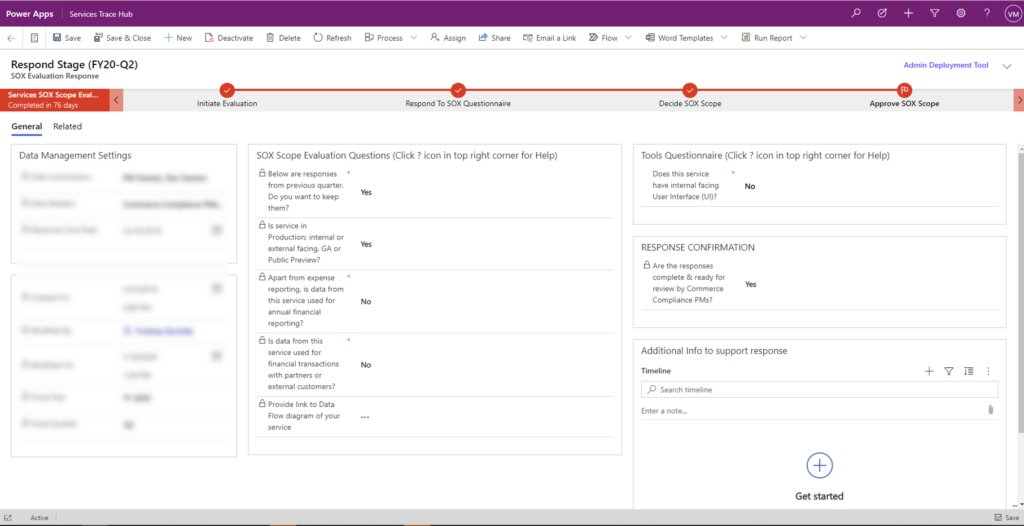Click Active status in the footer
The width and height of the screenshot is (1024, 526).
click(39, 518)
